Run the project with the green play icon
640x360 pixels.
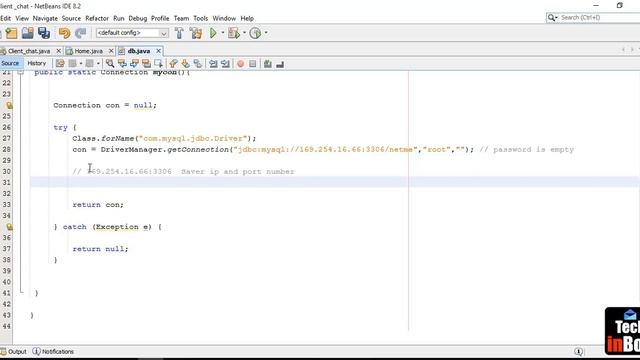[213, 33]
